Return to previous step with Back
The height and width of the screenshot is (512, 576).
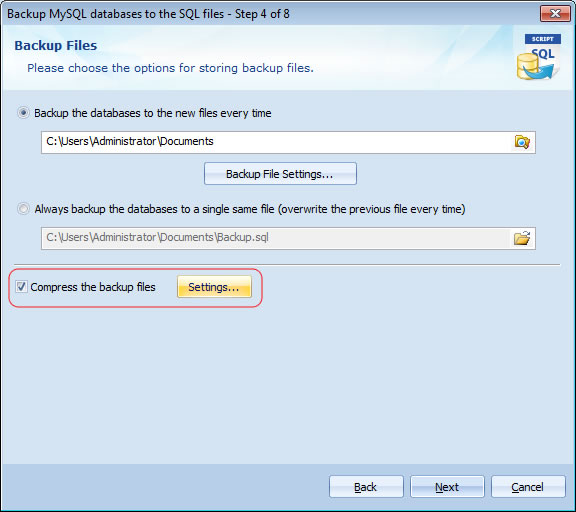click(x=366, y=487)
